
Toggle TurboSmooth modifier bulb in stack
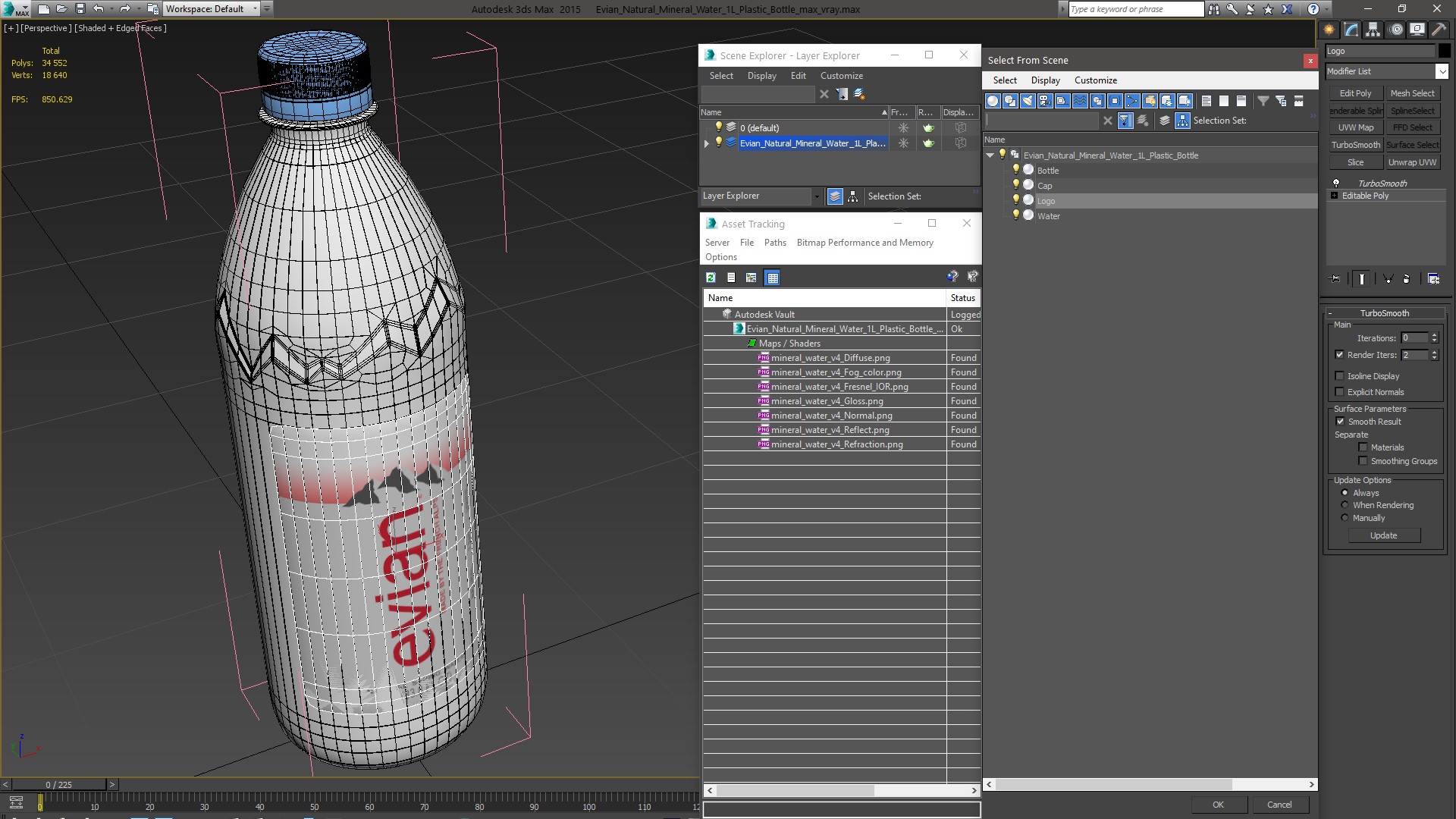(x=1336, y=183)
